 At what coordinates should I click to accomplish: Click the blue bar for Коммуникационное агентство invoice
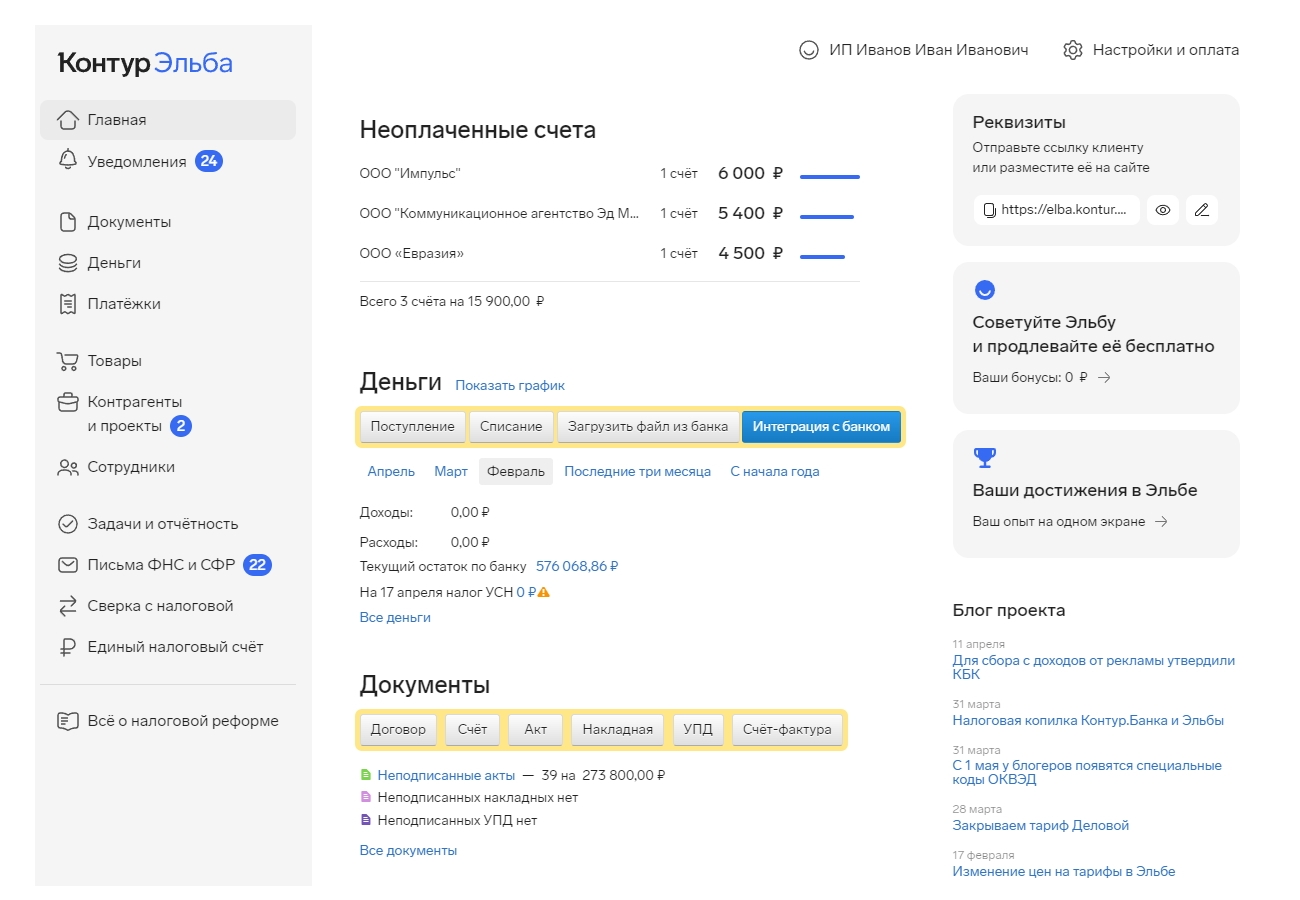(x=827, y=217)
